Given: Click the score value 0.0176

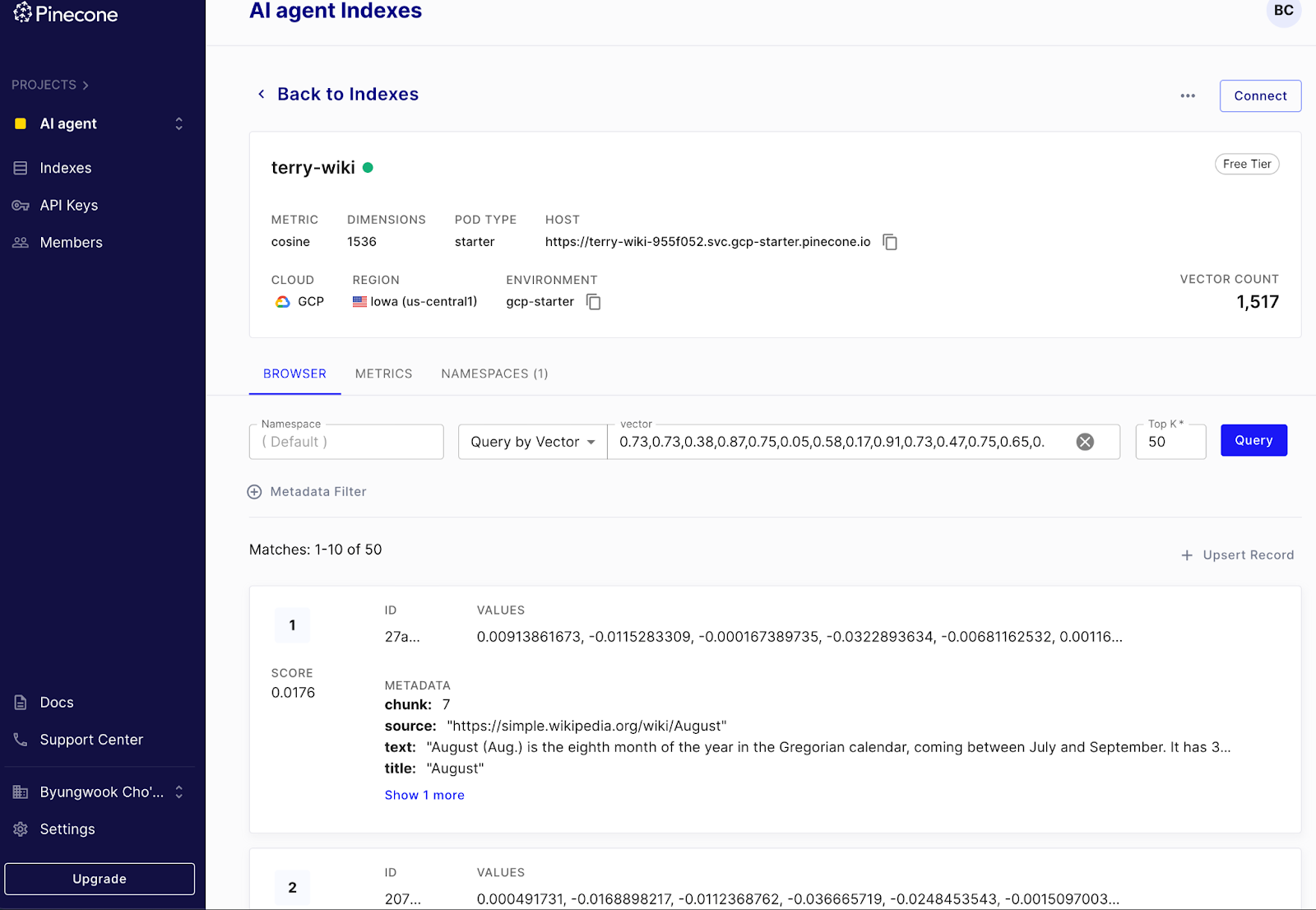Looking at the screenshot, I should [x=293, y=693].
